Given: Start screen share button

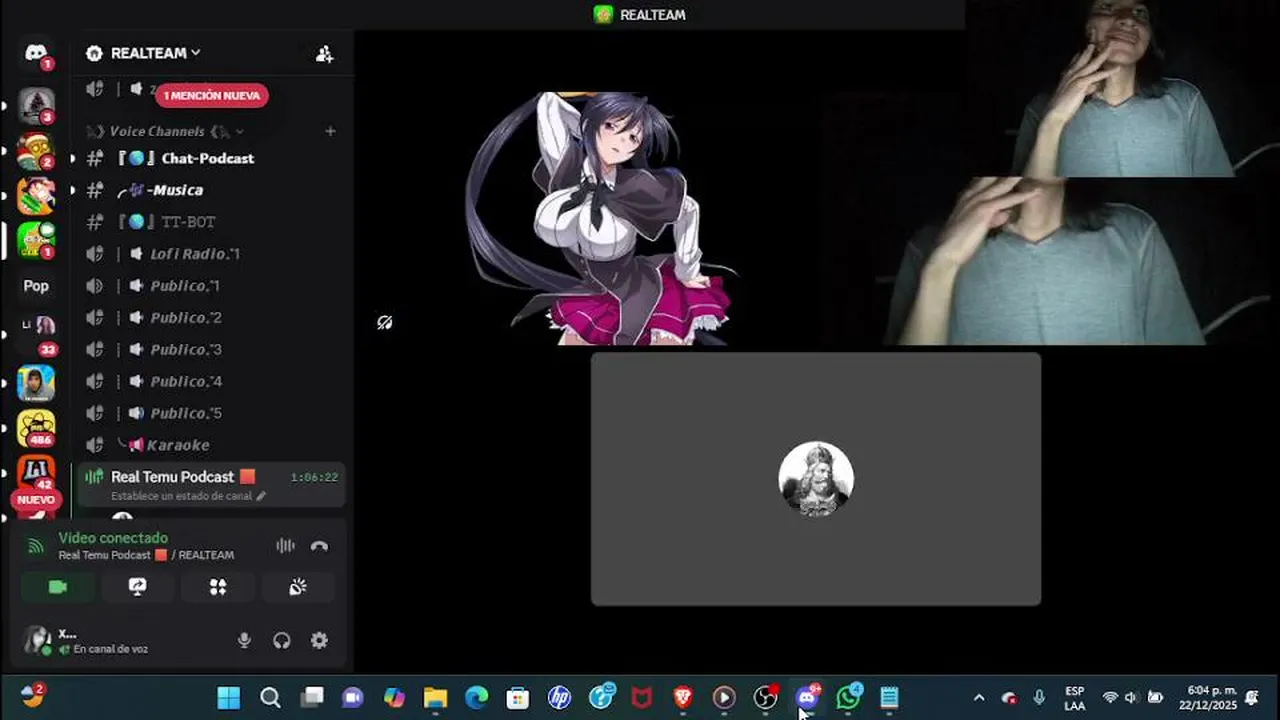Looking at the screenshot, I should coord(138,587).
